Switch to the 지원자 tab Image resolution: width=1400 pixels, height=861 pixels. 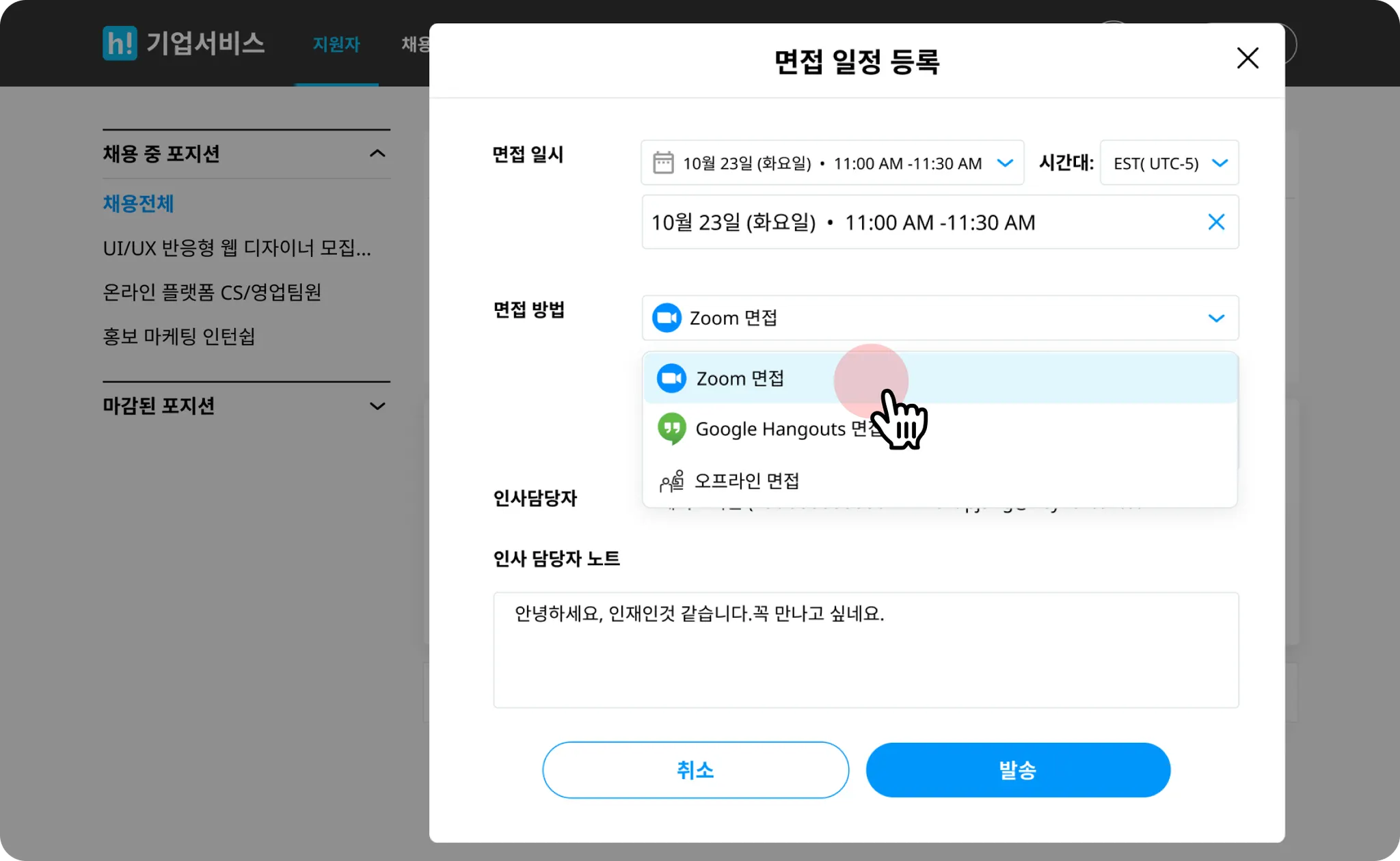pos(336,44)
